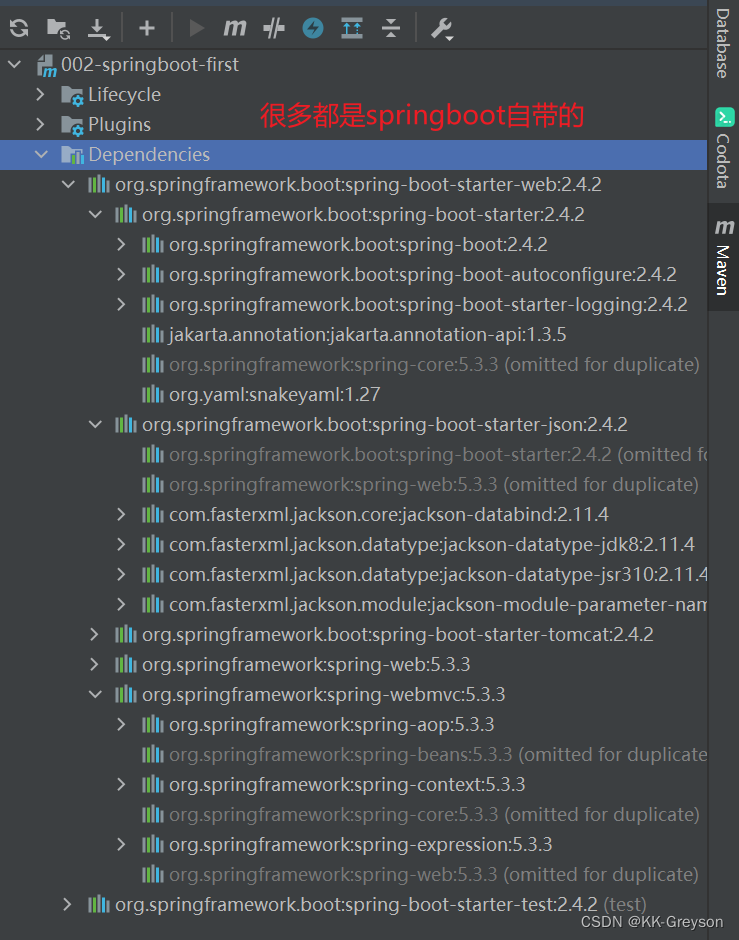Expand top-level spring-web:5.3.3 dependency

tap(94, 664)
